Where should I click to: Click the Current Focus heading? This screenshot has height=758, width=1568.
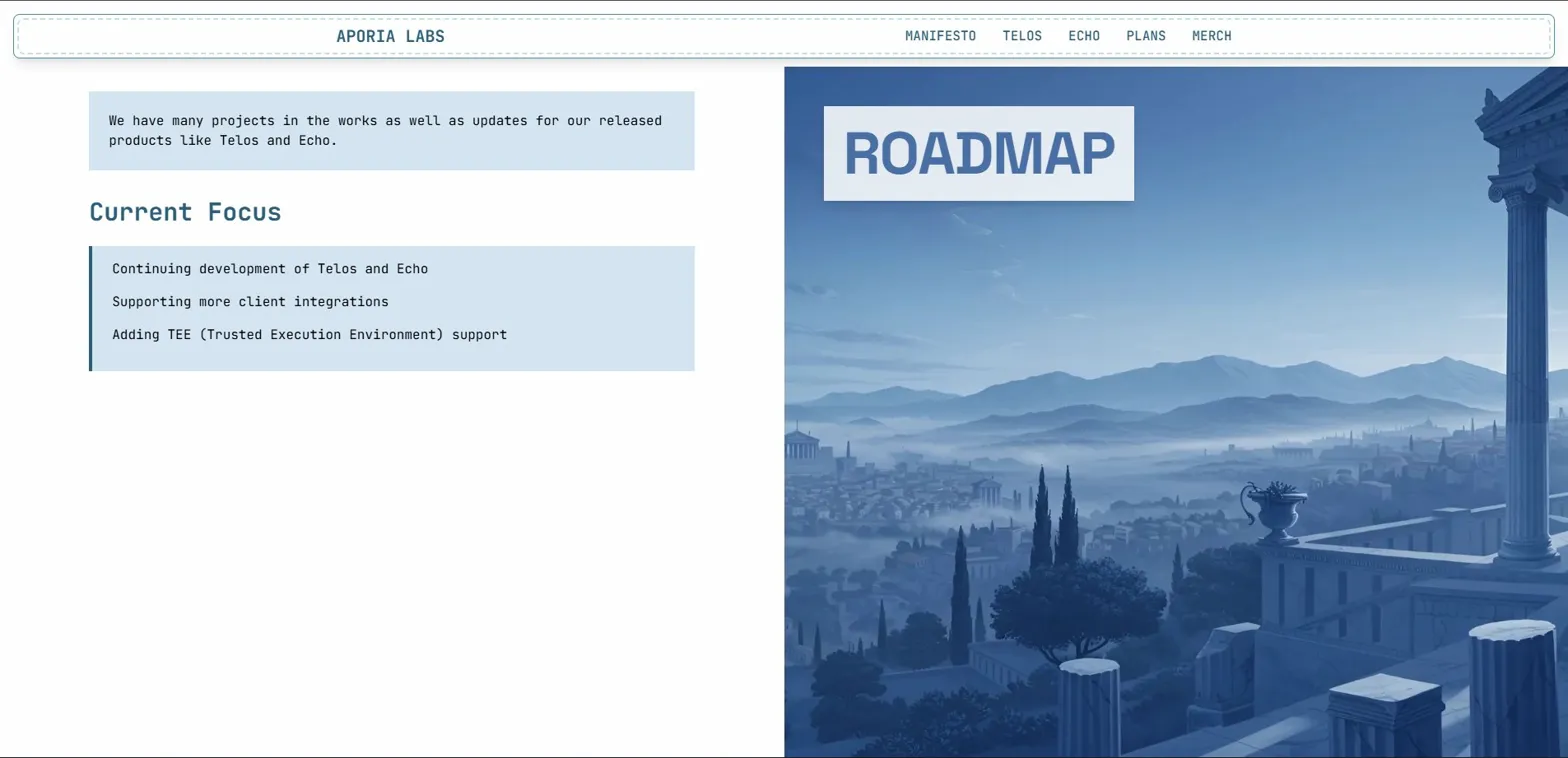[185, 212]
